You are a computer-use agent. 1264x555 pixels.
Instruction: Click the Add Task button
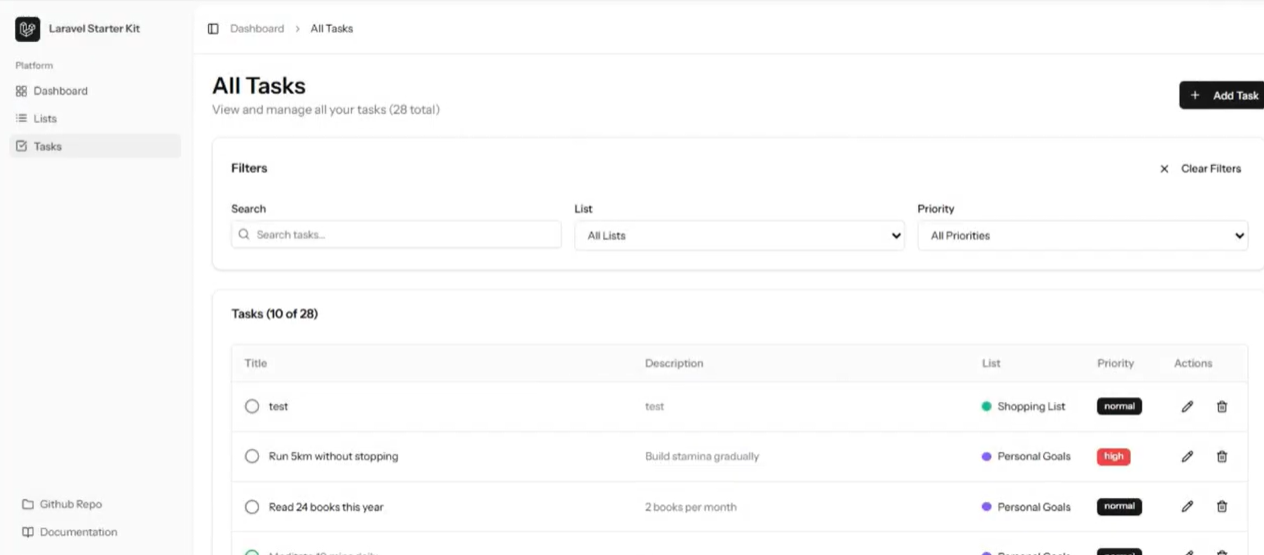click(1222, 95)
